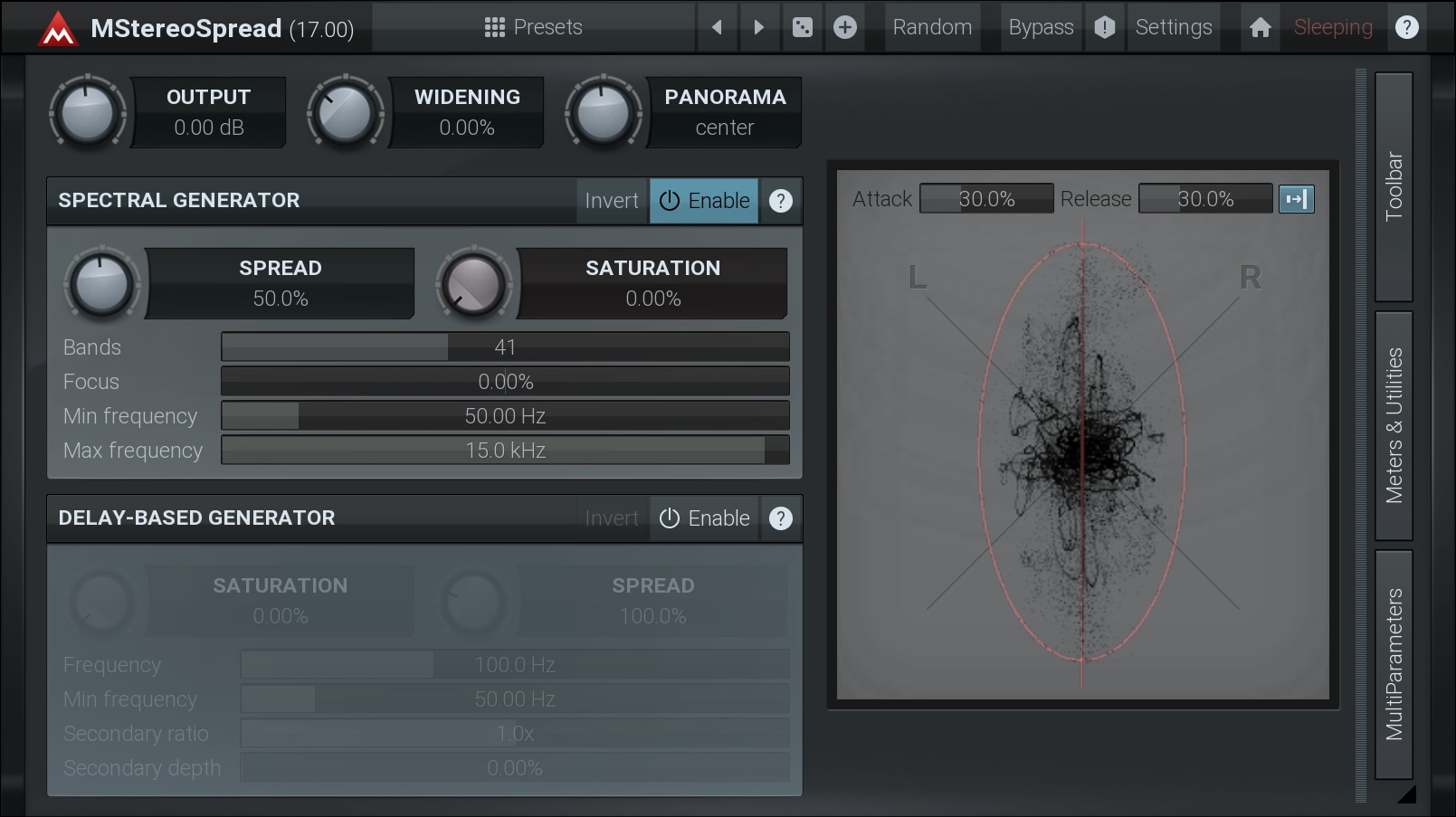Enable the Delay-Based Generator
Viewport: 1456px width, 817px height.
[x=704, y=518]
